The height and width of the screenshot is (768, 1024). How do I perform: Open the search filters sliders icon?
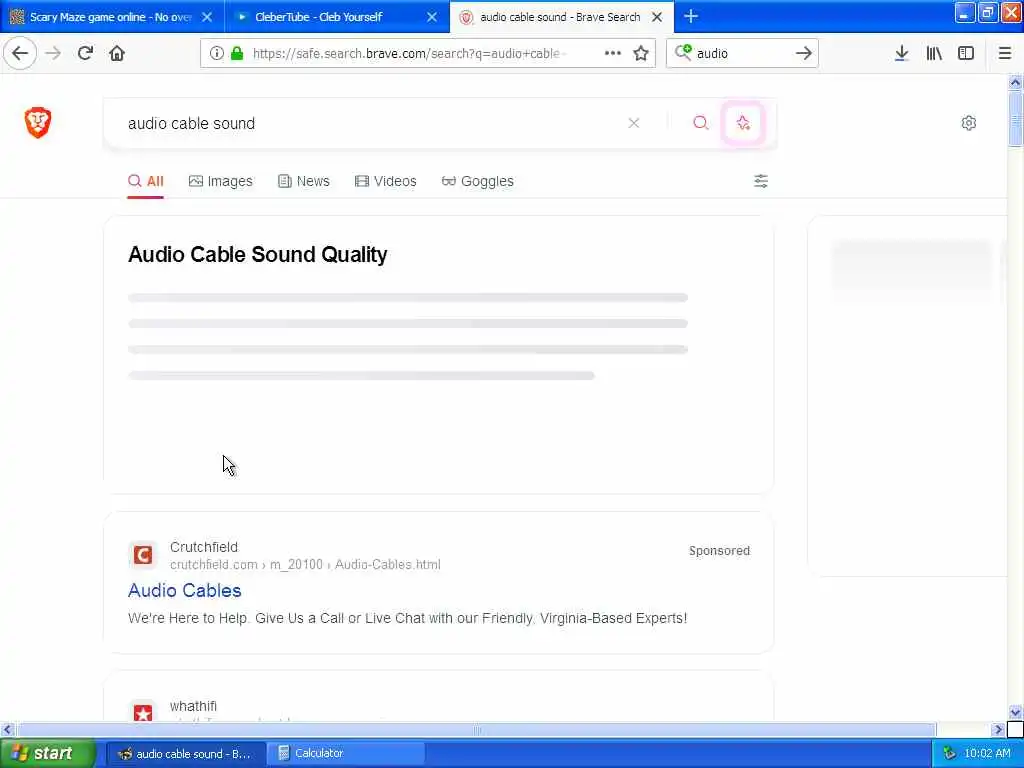pyautogui.click(x=761, y=181)
